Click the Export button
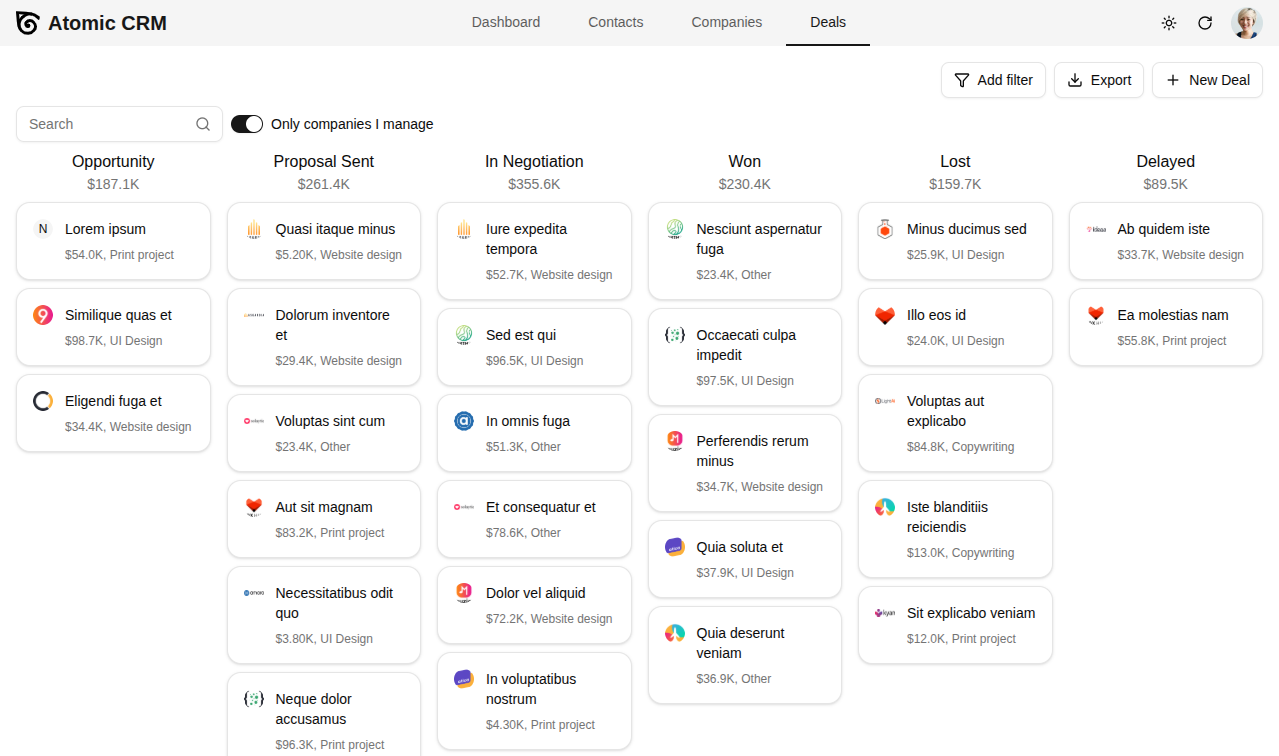Screen dimensions: 1279x756 click(1098, 80)
